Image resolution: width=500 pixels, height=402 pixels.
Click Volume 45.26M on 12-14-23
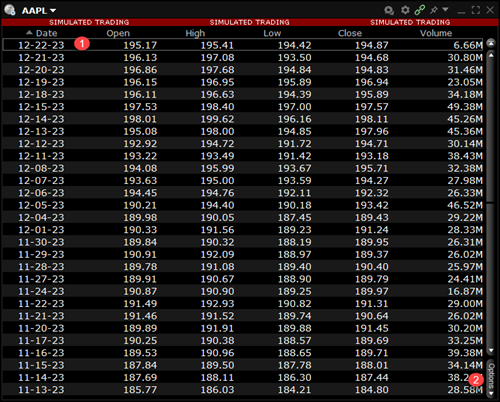(465, 119)
